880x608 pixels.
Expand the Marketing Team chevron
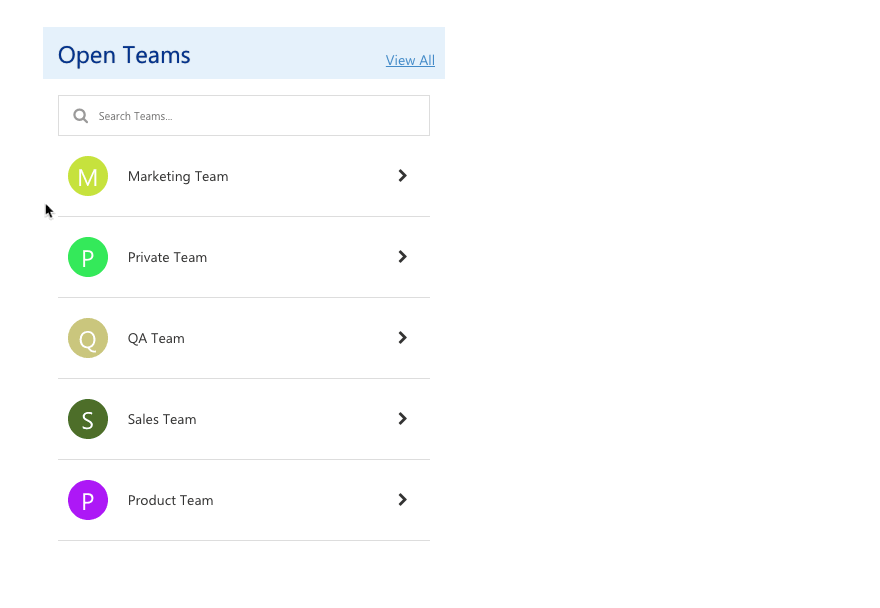(x=402, y=176)
